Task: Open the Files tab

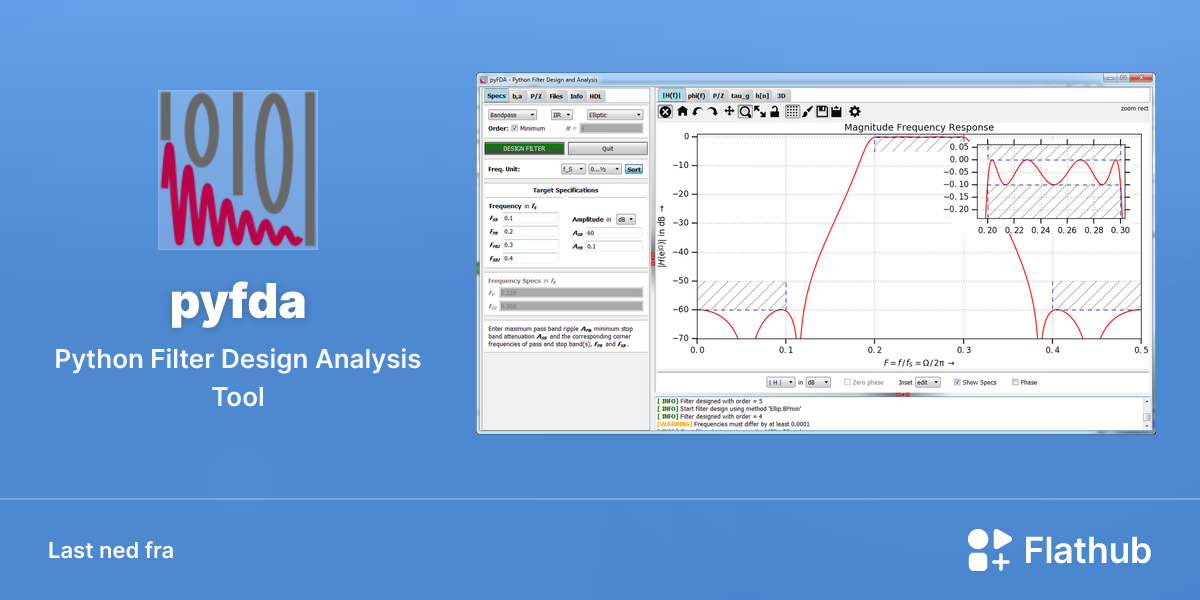Action: tap(556, 96)
